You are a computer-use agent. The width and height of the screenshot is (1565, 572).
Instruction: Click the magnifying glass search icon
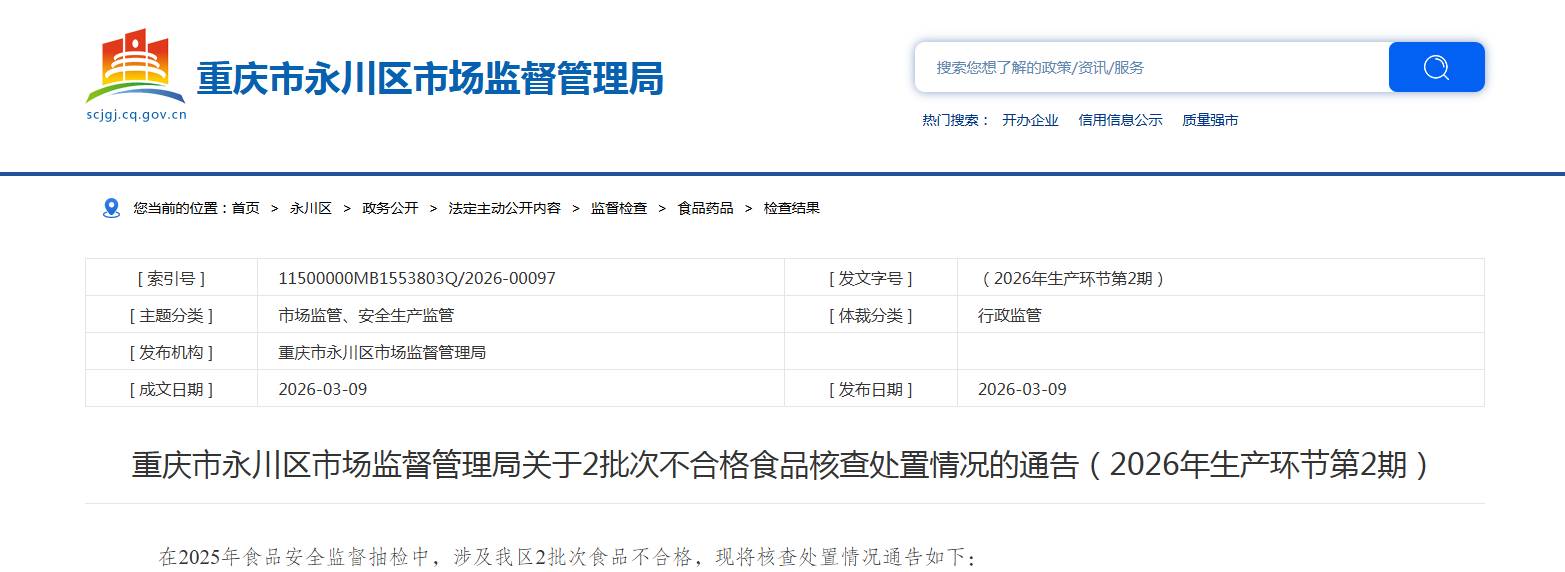click(1436, 67)
